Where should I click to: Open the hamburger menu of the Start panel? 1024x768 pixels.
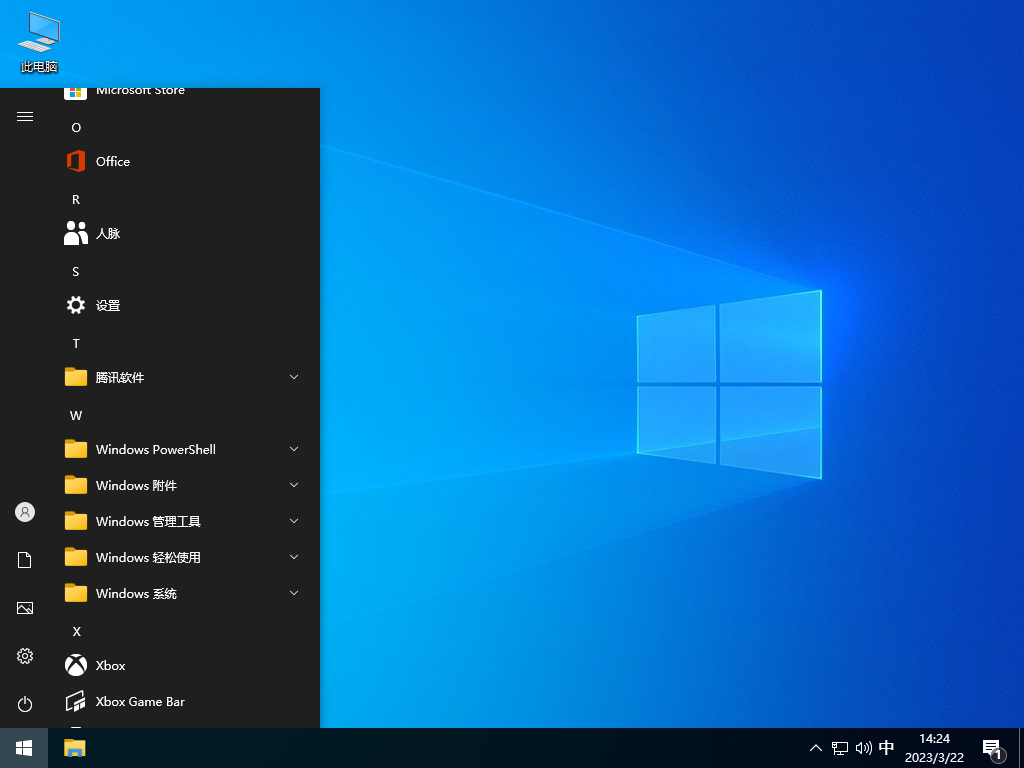(24, 116)
